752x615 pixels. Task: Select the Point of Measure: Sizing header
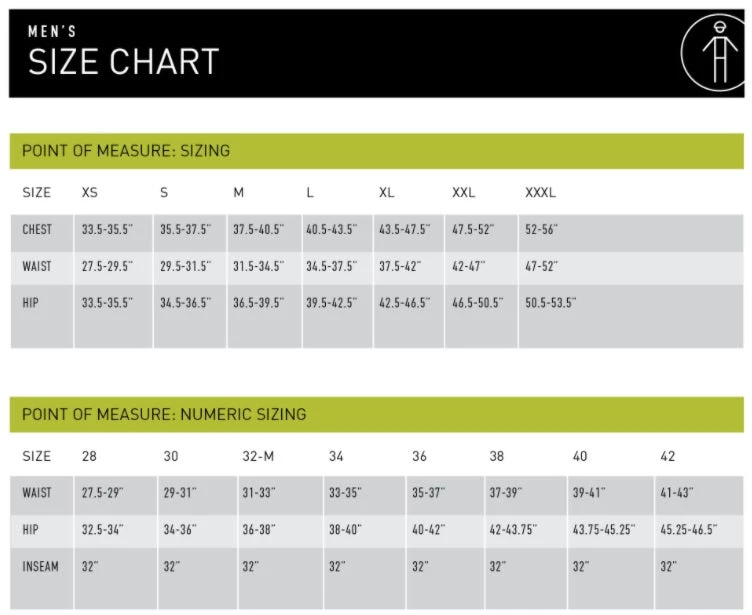pos(126,151)
